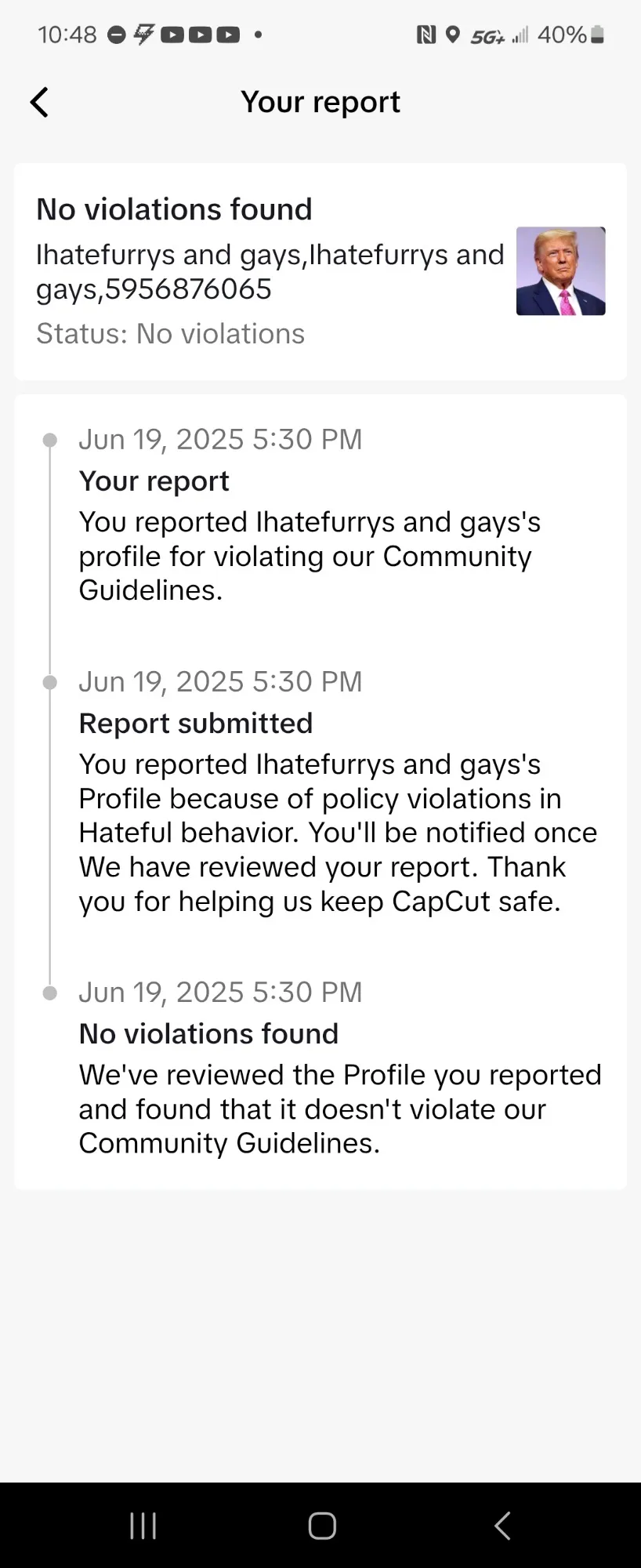
Task: Tap the do-not-disturb status bar icon
Action: click(116, 34)
